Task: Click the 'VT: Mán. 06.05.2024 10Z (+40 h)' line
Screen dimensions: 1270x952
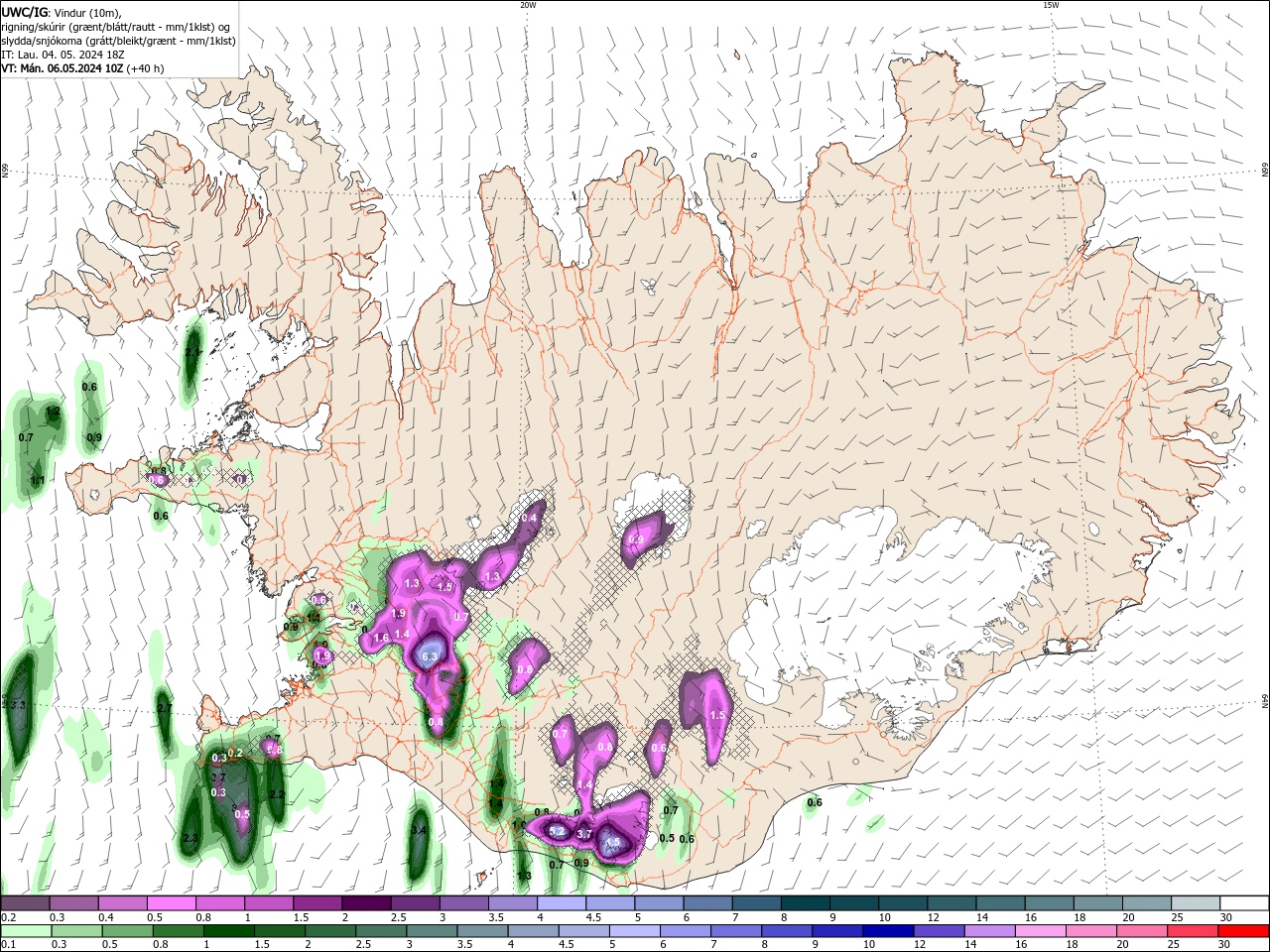Action: (82, 68)
